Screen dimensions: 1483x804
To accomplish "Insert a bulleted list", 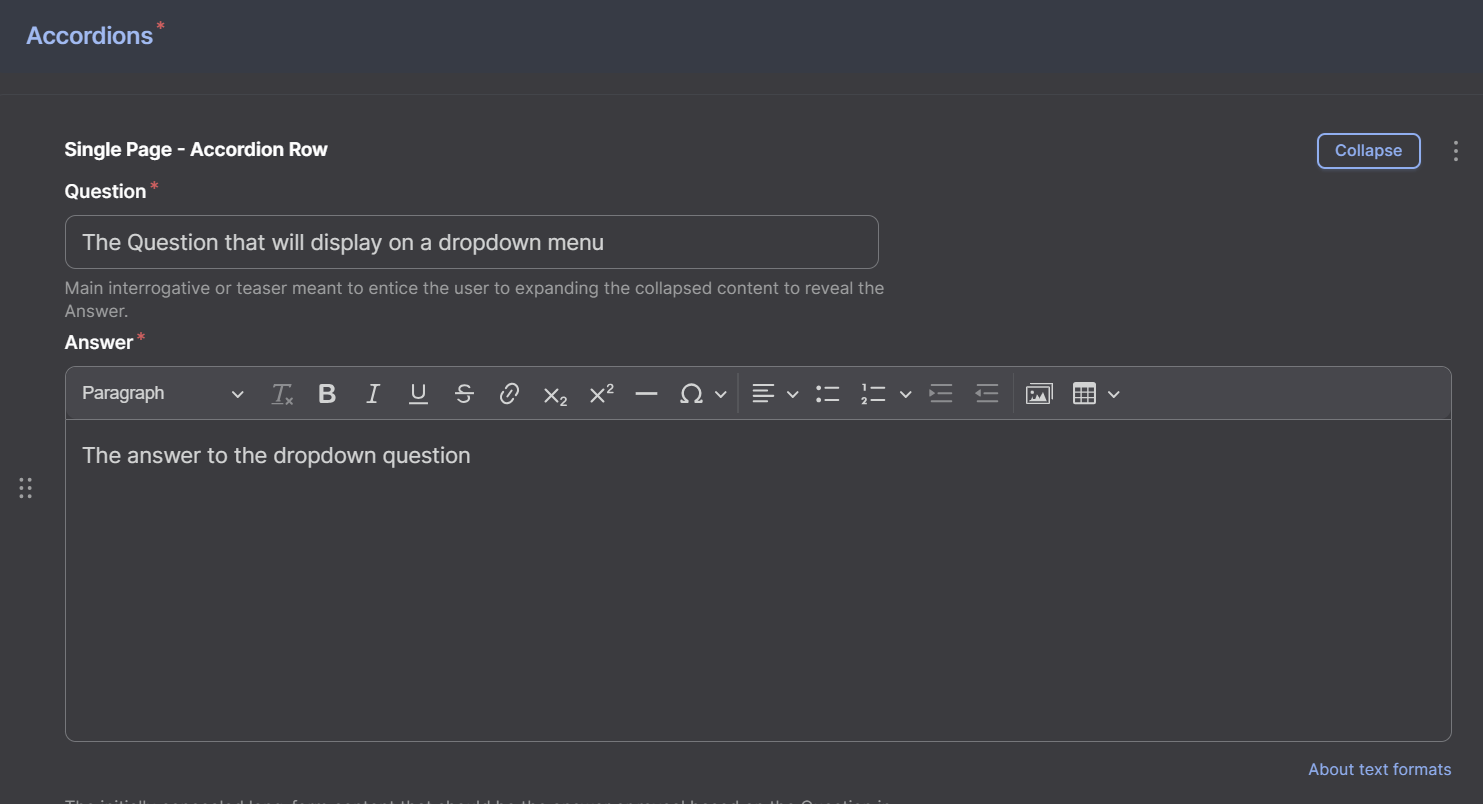I will pos(827,394).
